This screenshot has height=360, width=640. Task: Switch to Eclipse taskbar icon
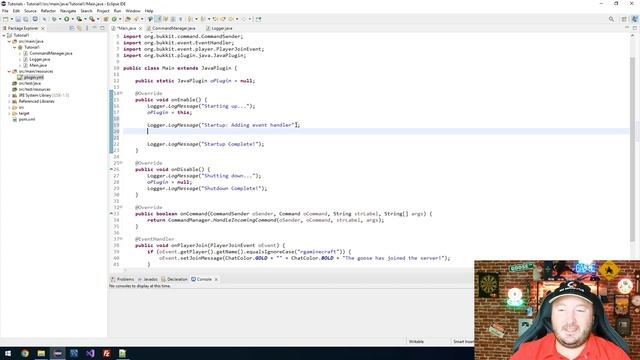[58, 353]
